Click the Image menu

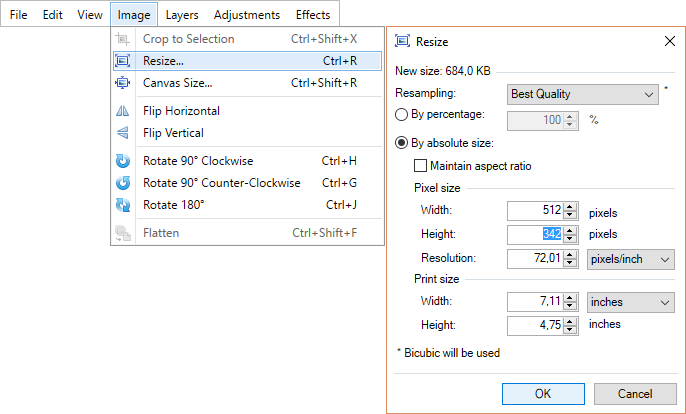134,15
